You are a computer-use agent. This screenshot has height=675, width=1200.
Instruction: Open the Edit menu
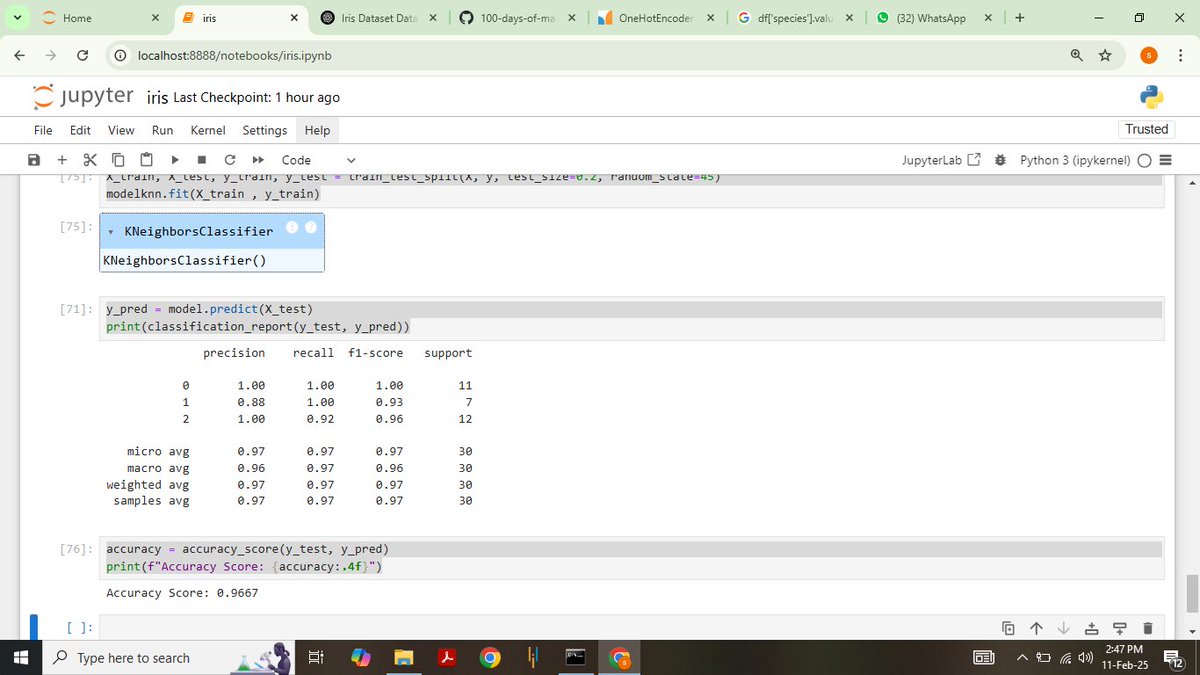80,130
